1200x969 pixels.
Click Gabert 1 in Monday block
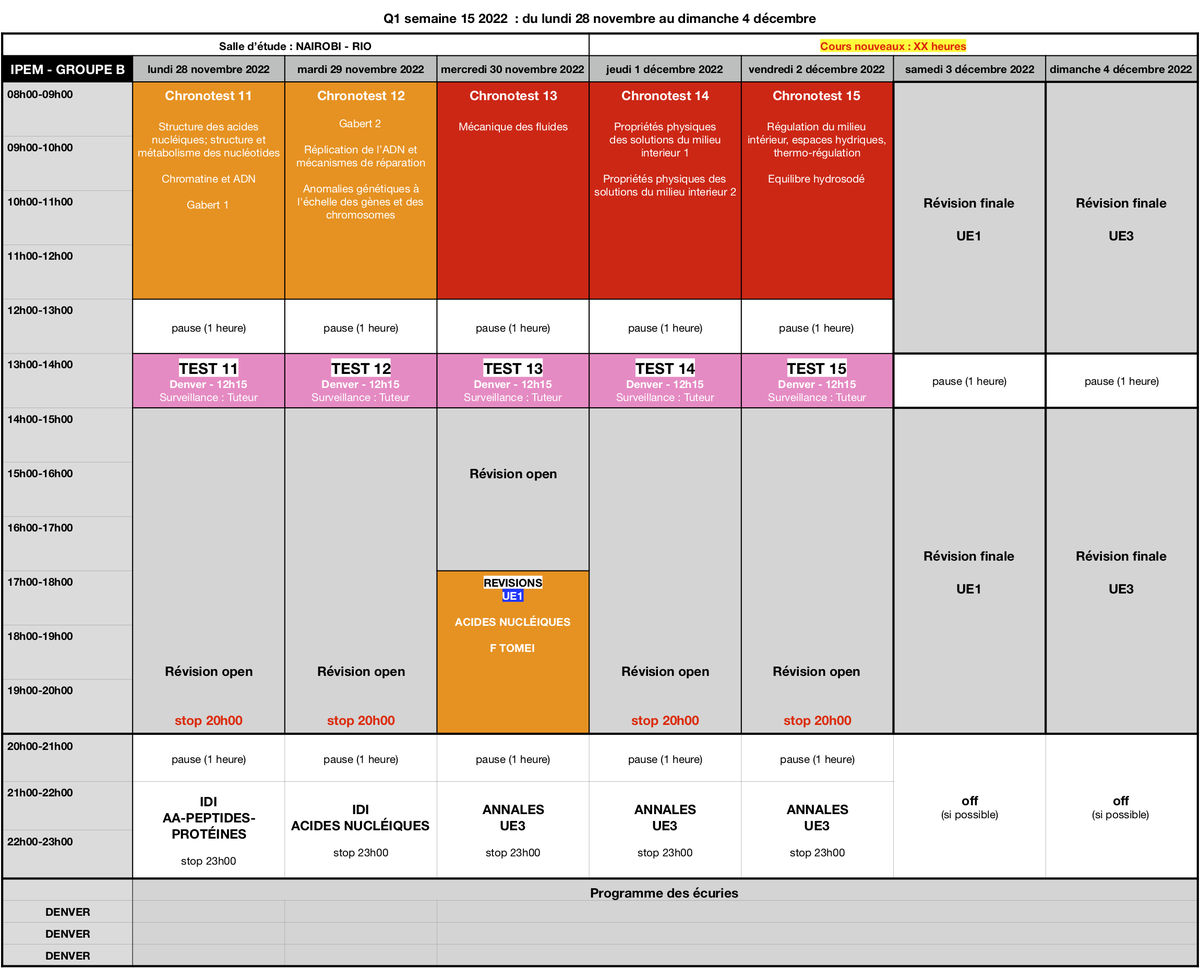pyautogui.click(x=208, y=205)
